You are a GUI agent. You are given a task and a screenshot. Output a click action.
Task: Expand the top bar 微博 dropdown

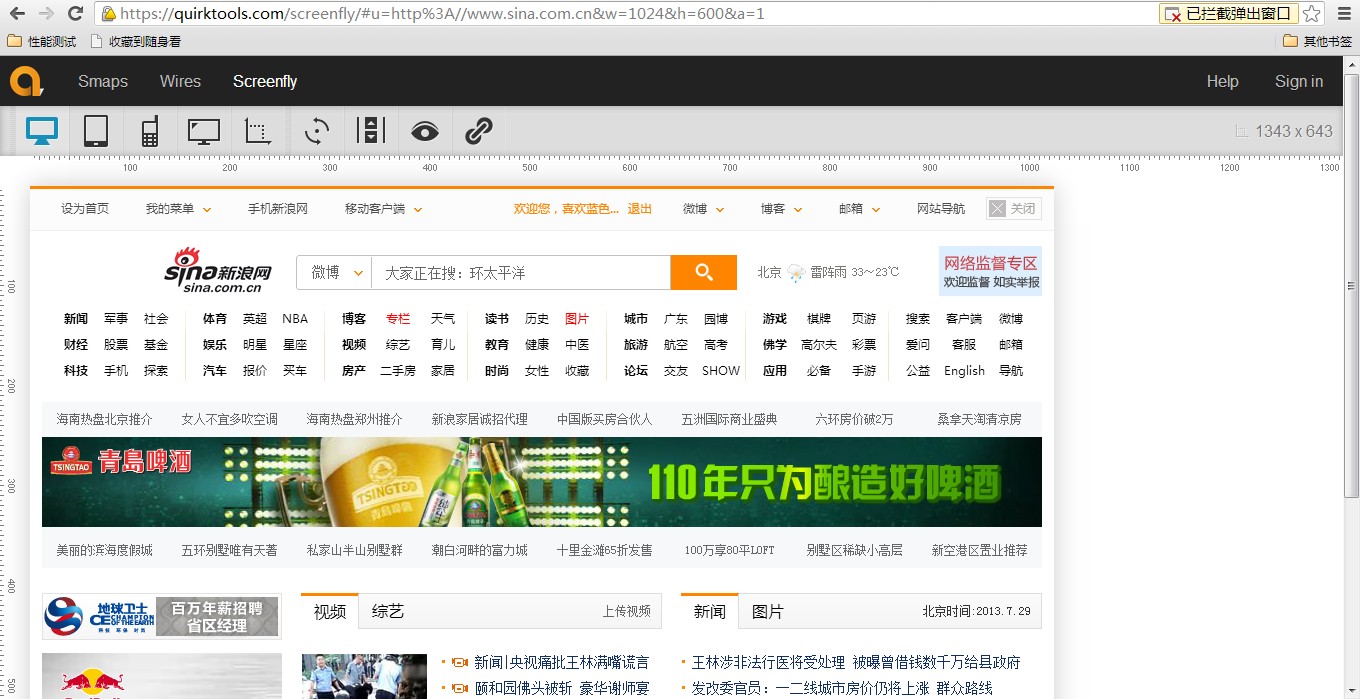pos(702,209)
